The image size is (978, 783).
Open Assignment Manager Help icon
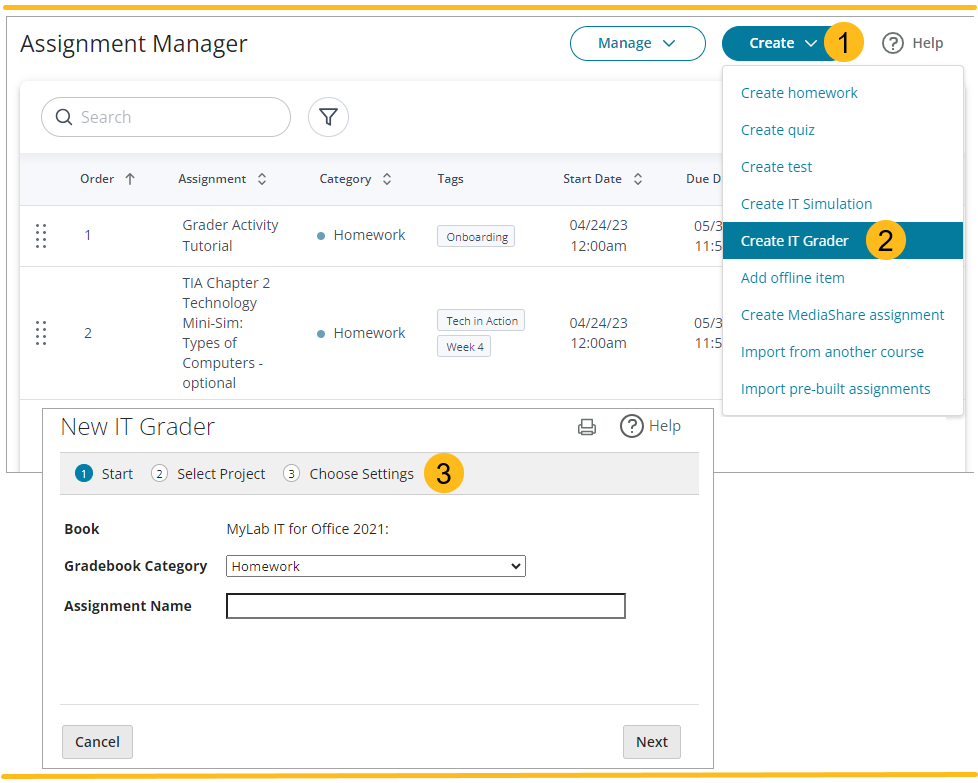tap(893, 43)
